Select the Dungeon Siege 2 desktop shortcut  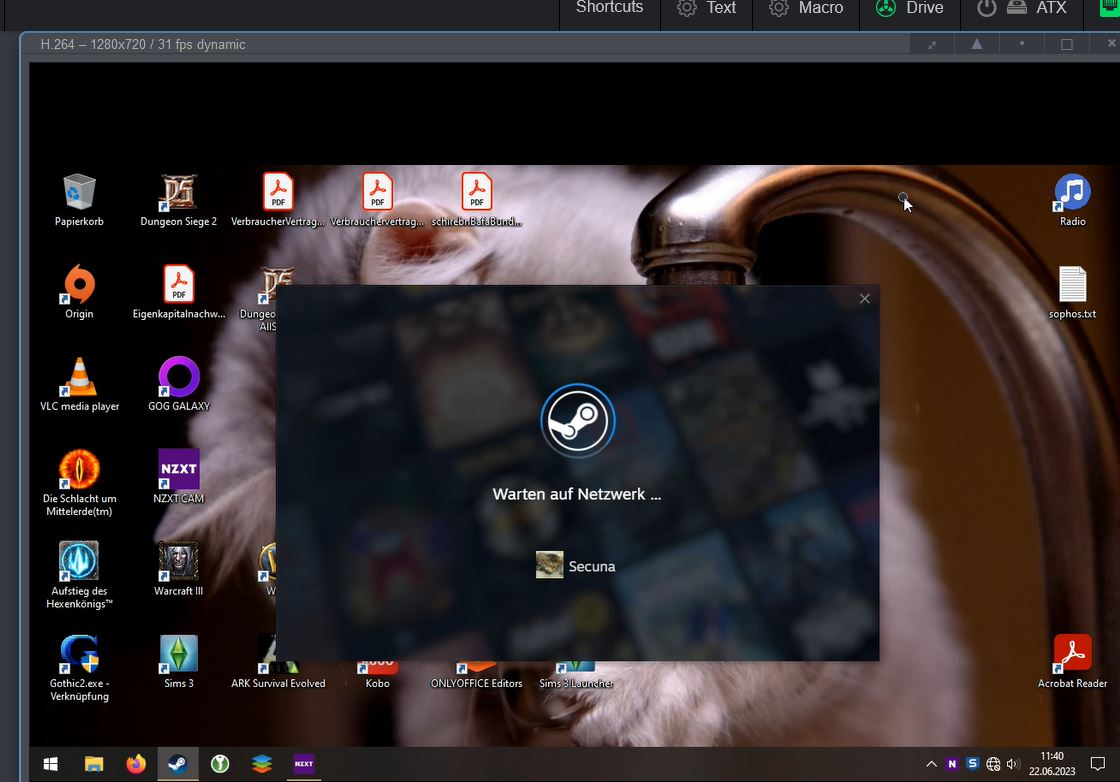[179, 201]
